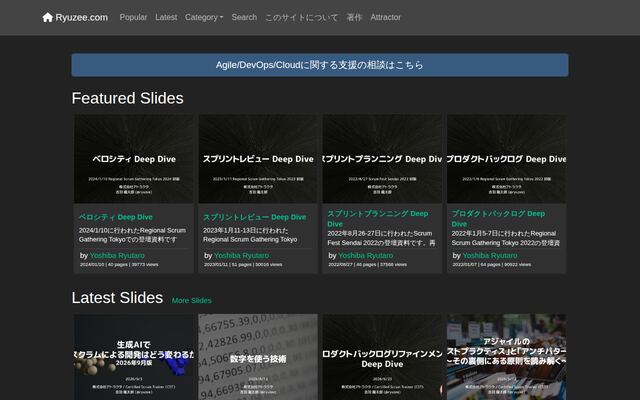Open the ベロシティ Deep Dive slide thumbnail
The width and height of the screenshot is (640, 400).
[134, 158]
